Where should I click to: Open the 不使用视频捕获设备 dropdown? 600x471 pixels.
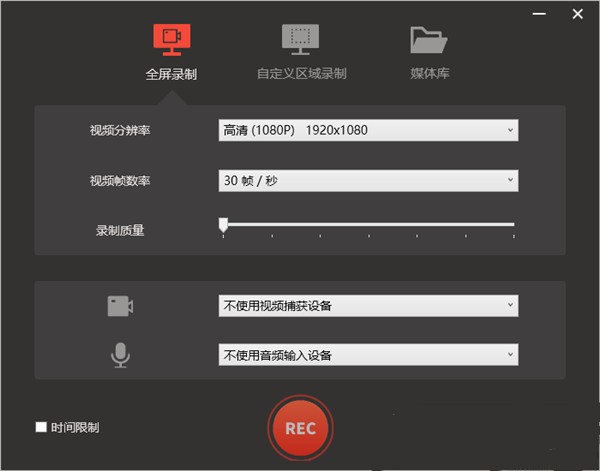pos(368,305)
